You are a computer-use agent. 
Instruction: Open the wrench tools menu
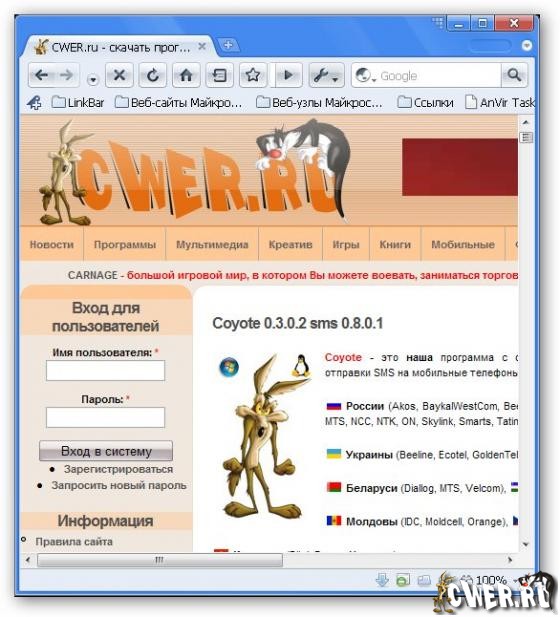327,75
